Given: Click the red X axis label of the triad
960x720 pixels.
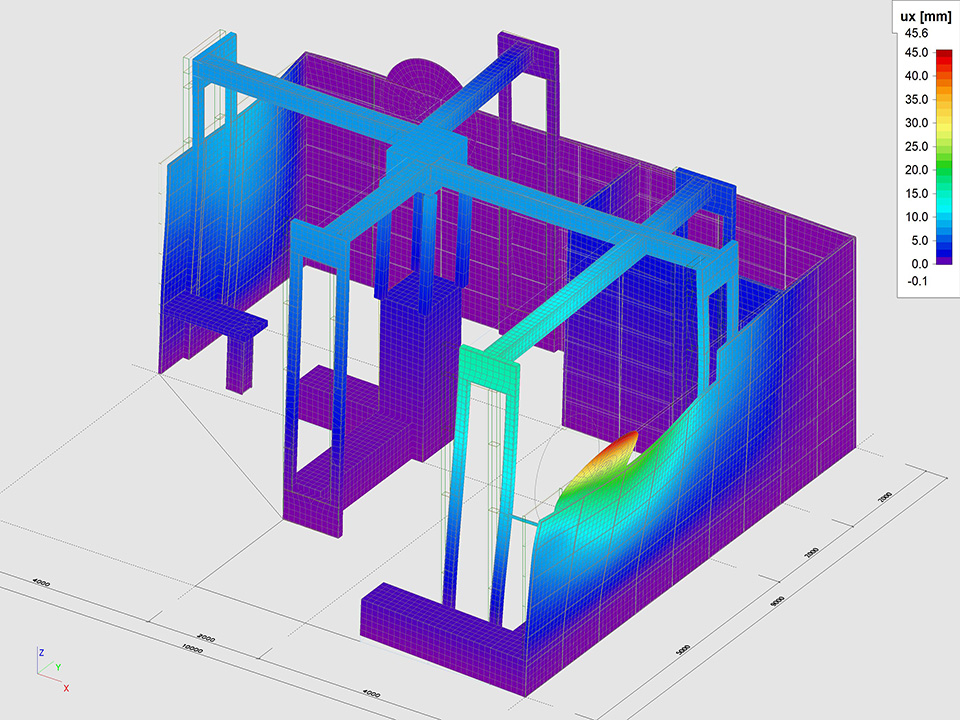Looking at the screenshot, I should click(x=66, y=688).
